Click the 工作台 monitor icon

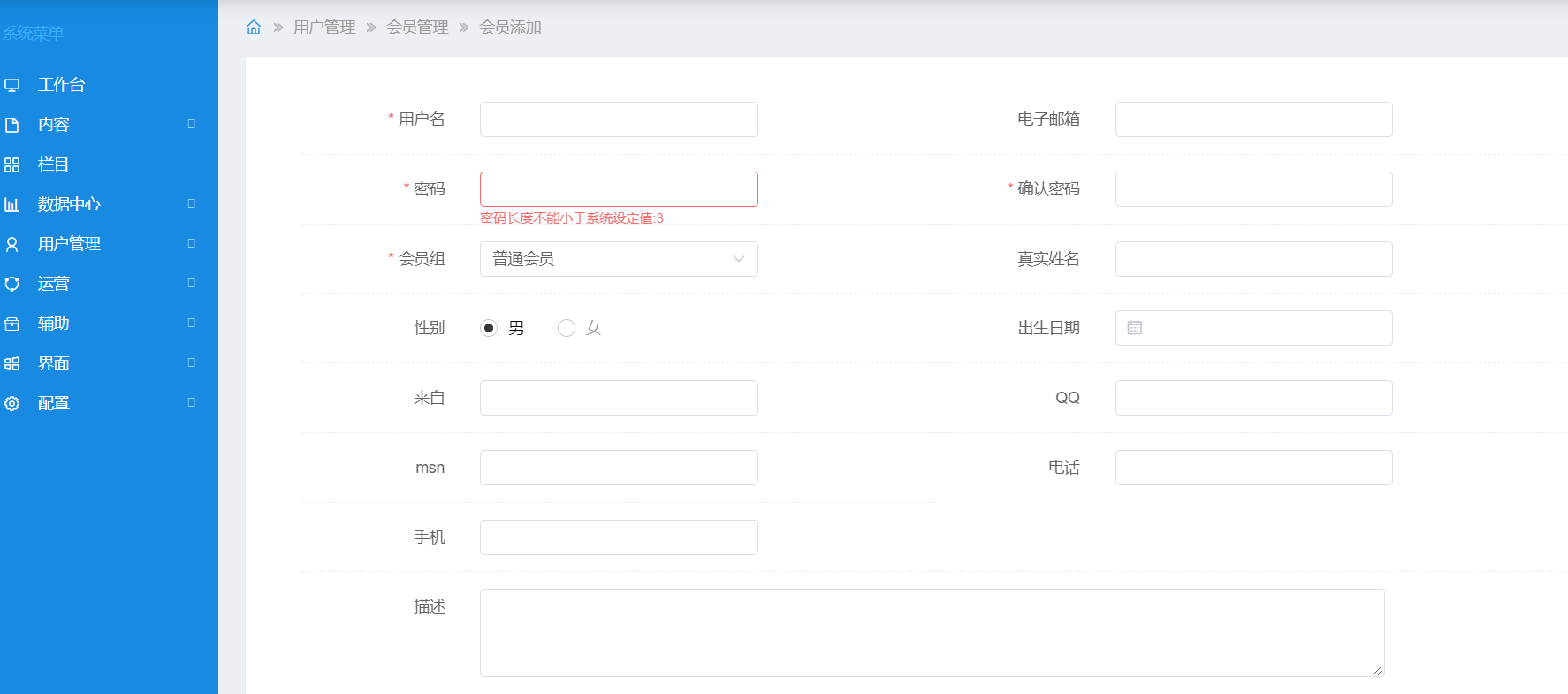[x=12, y=86]
